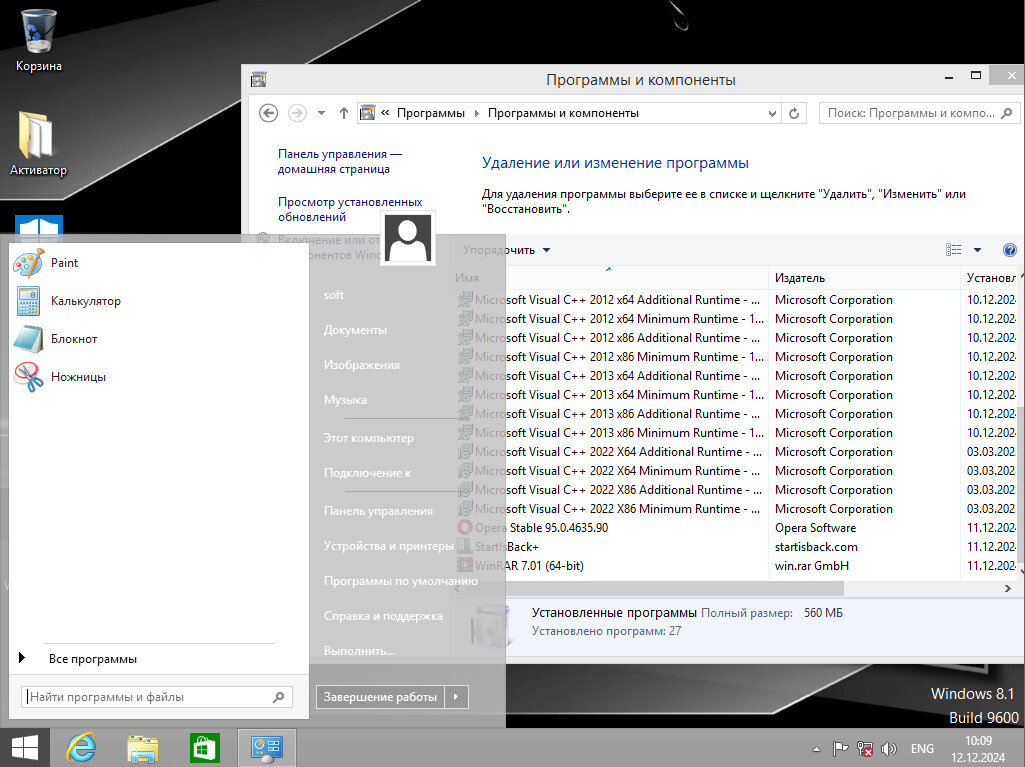This screenshot has width=1025, height=767.
Task: Open Устройства и принтеры entry
Action: click(x=388, y=546)
